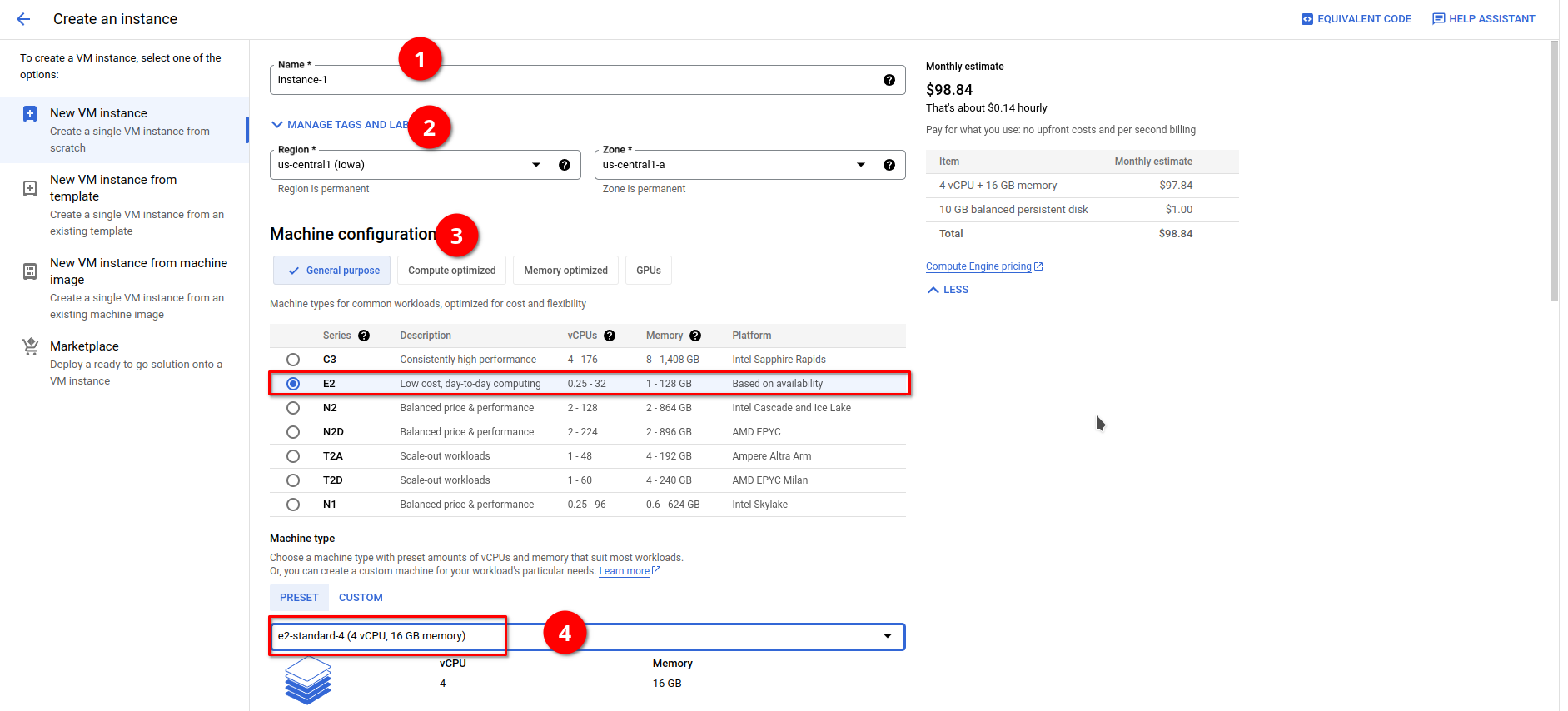Click the Region help question mark icon

coord(564,165)
